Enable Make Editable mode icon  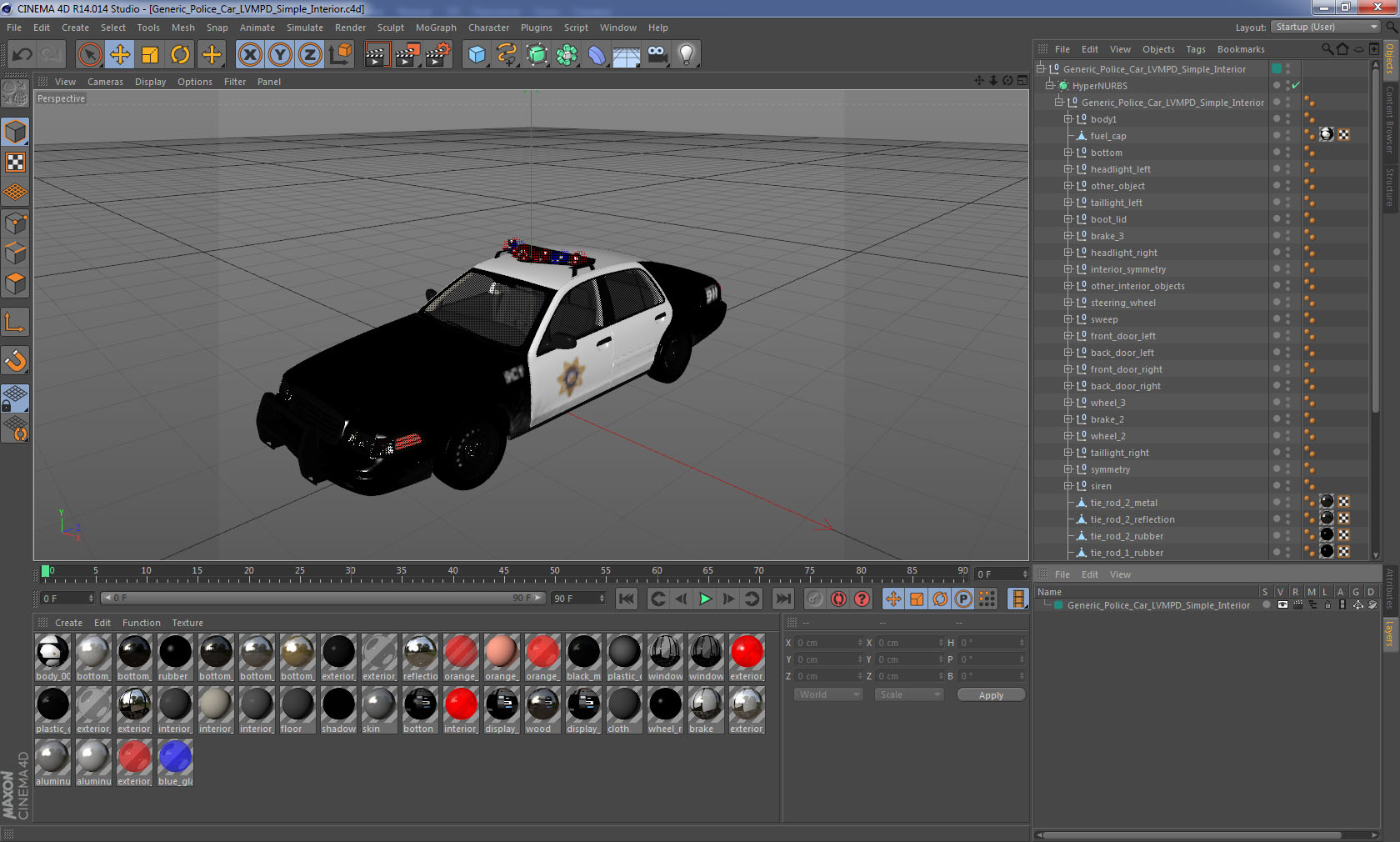pos(15,93)
